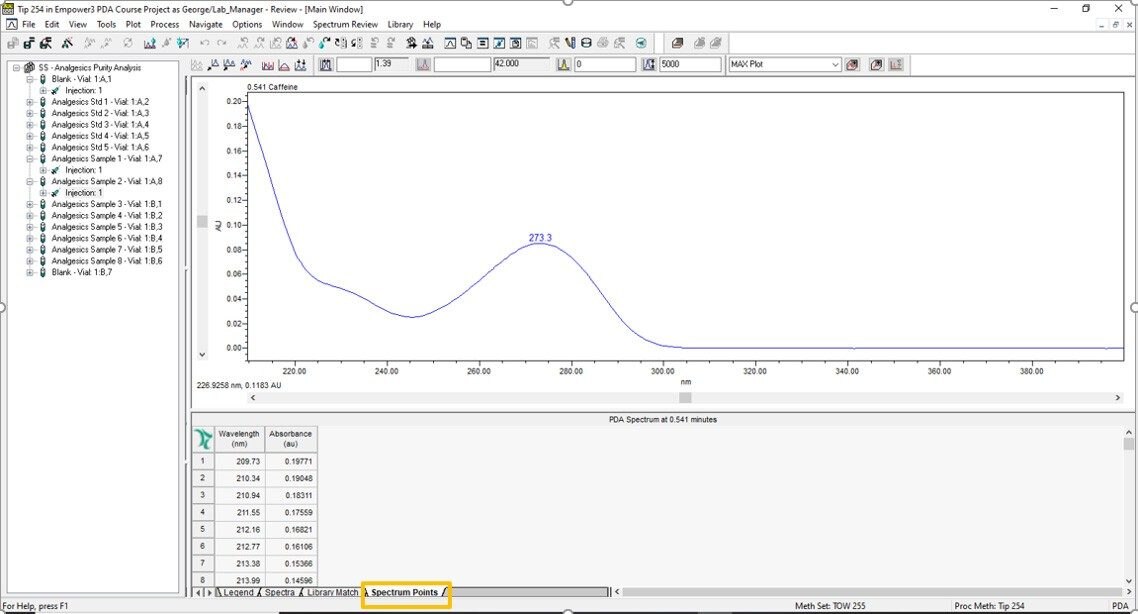This screenshot has height=614, width=1138.
Task: Click the Wavelength (nm) column header
Action: click(x=239, y=438)
